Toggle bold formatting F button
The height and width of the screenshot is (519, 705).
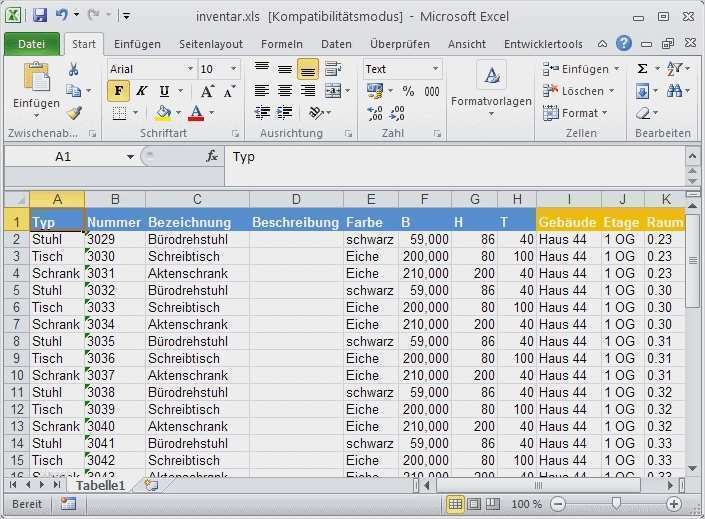point(119,91)
